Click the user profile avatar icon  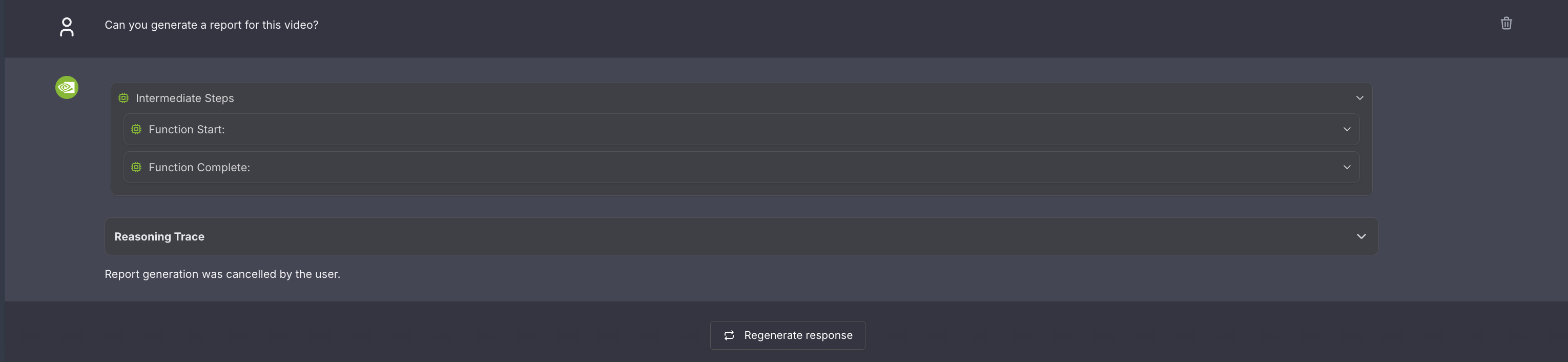(66, 27)
